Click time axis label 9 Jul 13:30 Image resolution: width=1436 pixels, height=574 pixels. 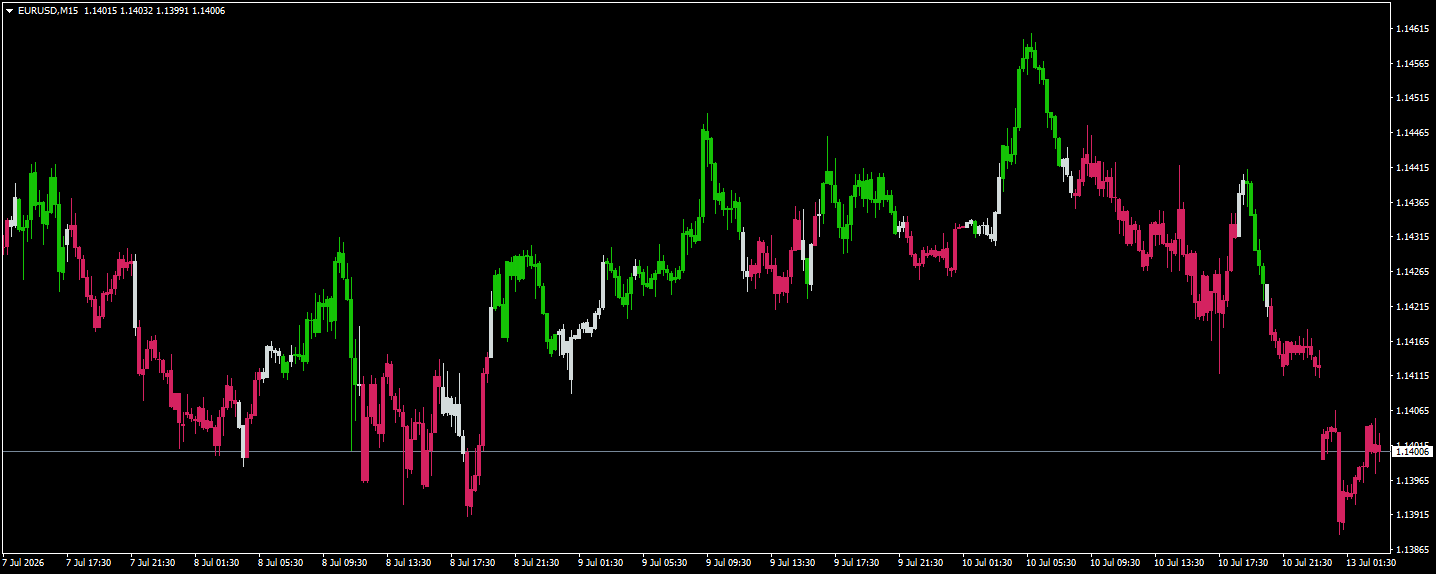tap(793, 563)
